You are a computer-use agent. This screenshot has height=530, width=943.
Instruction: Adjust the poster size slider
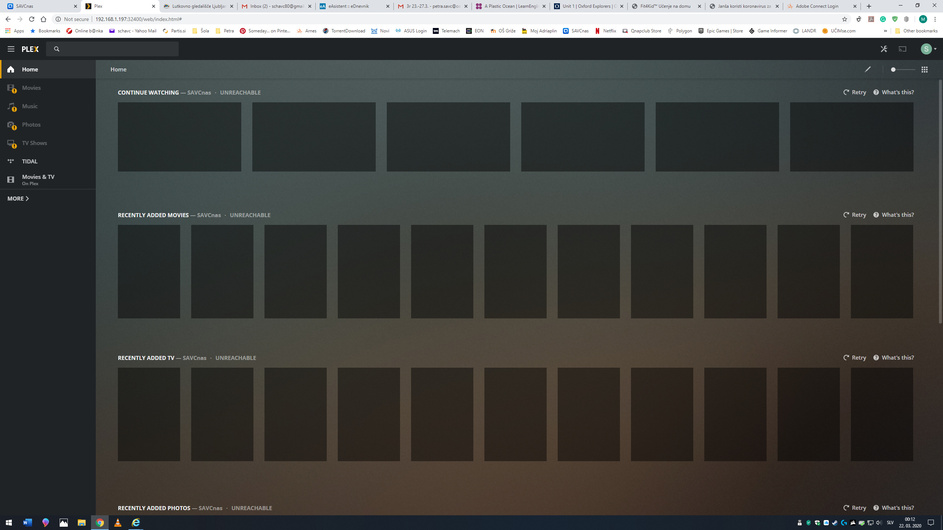[902, 70]
